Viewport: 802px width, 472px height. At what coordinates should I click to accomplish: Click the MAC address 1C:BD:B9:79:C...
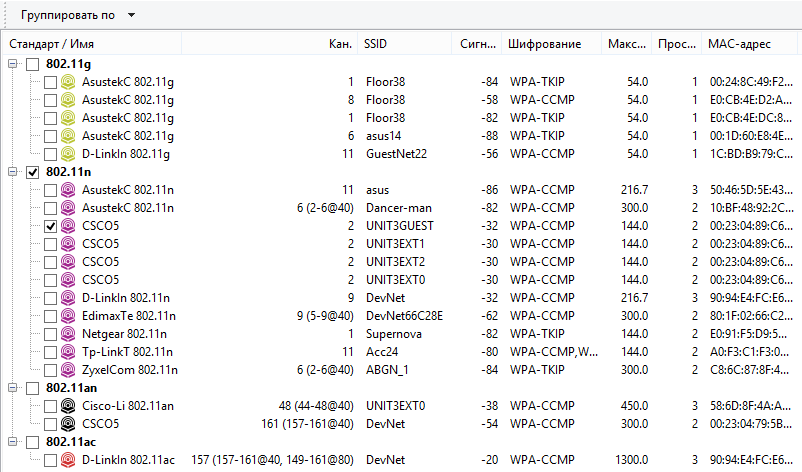point(751,154)
